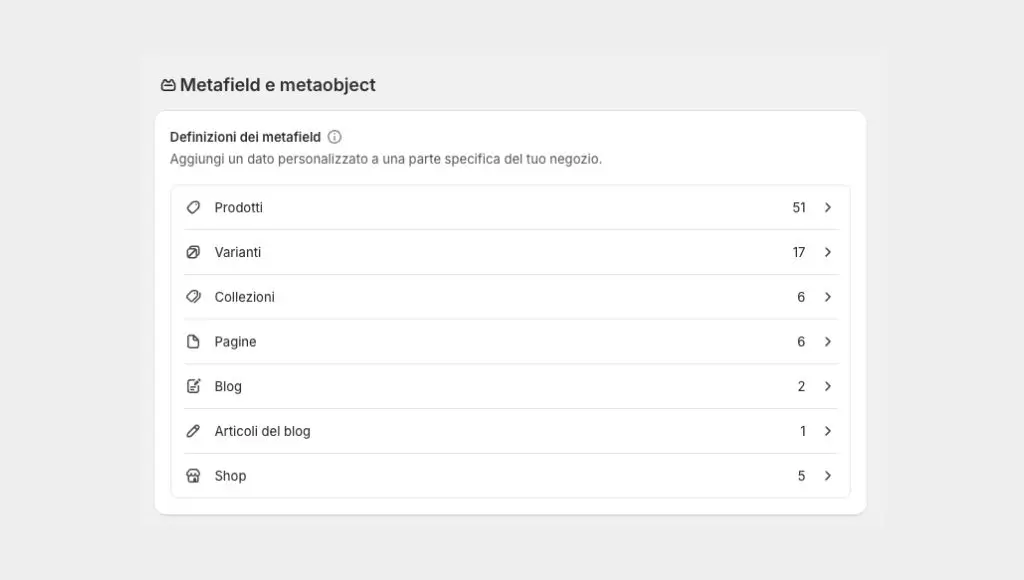Expand the Blog row chevron
The width and height of the screenshot is (1024, 580).
point(827,386)
